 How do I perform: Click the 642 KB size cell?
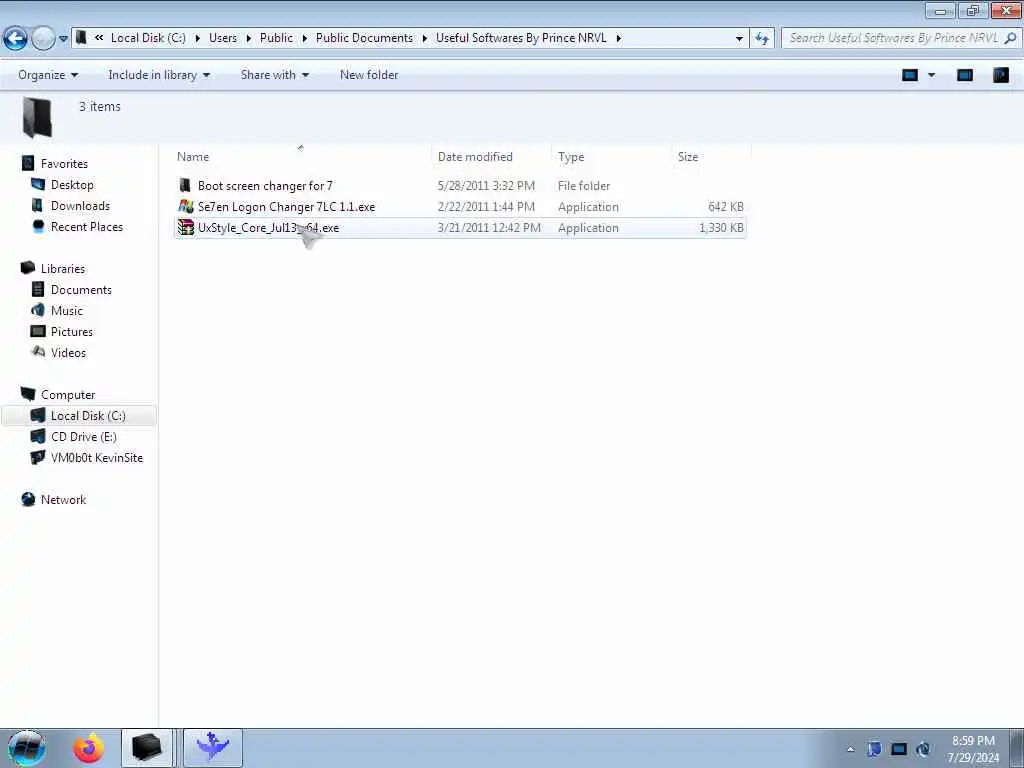click(726, 207)
